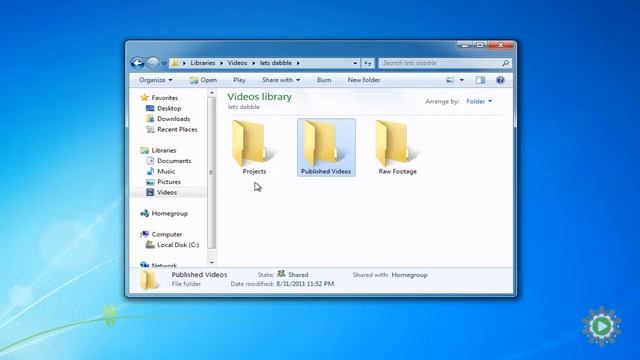Screen dimensions: 640x360
Task: Click the Videos library heading
Action: [x=260, y=97]
